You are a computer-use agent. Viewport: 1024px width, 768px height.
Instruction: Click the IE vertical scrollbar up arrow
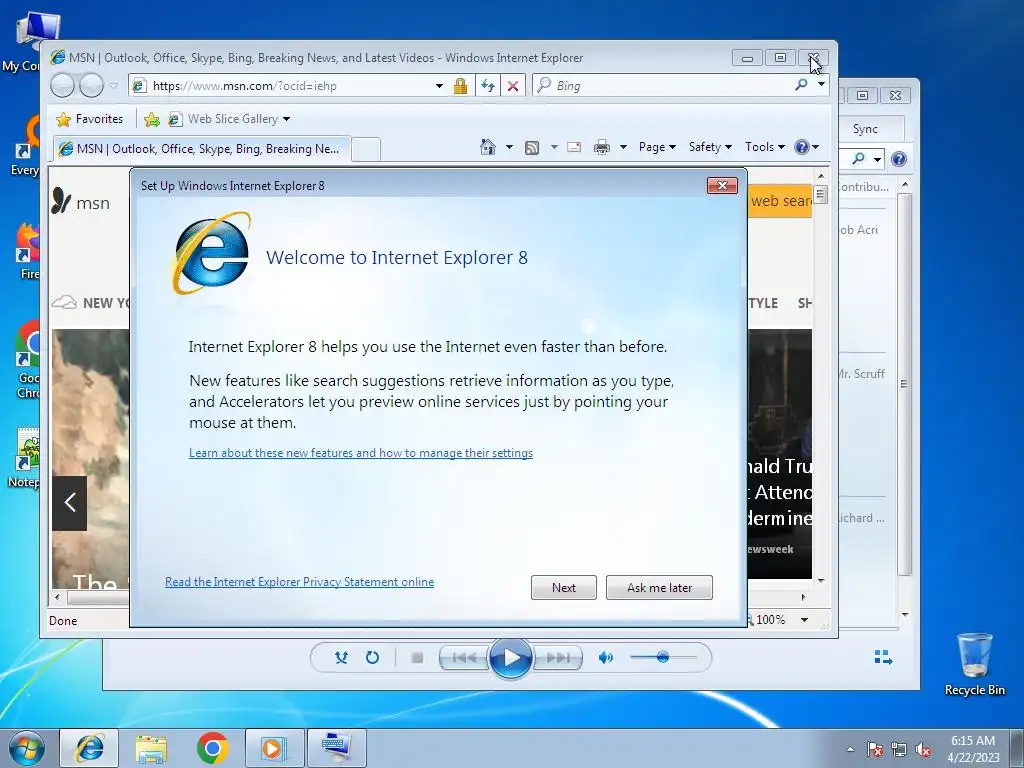click(822, 176)
